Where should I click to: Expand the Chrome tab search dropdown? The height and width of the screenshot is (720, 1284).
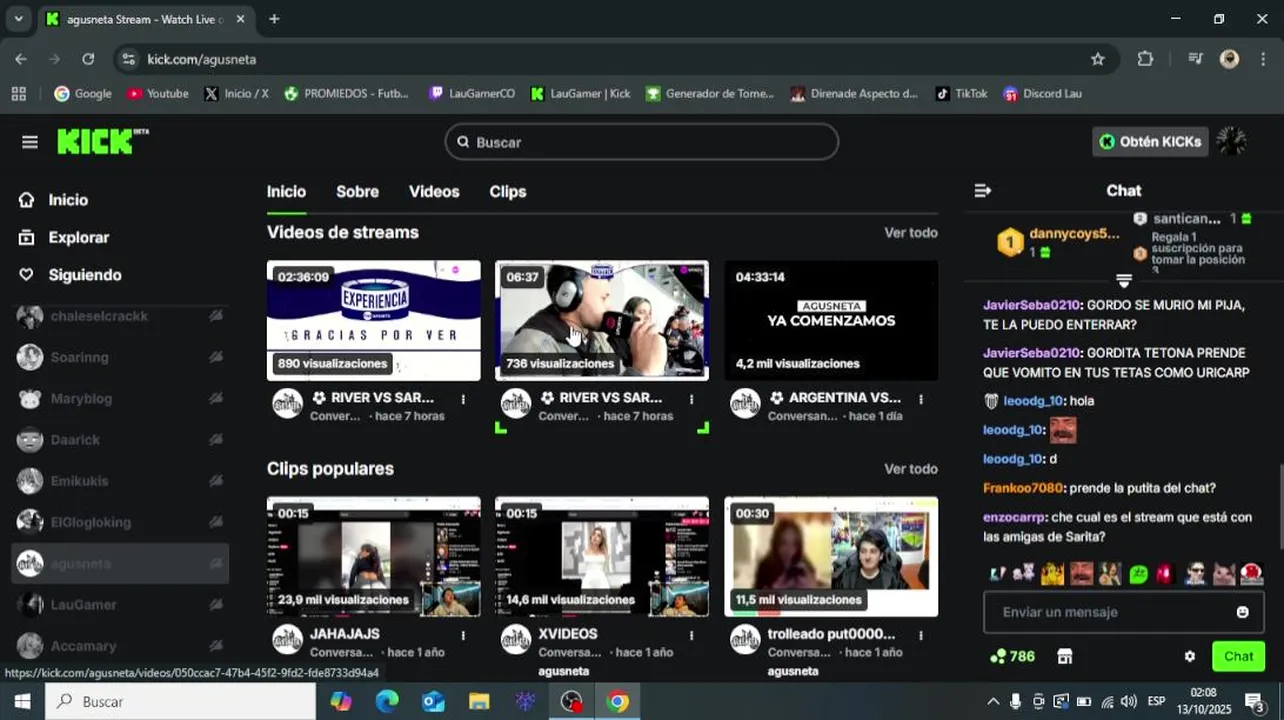(x=18, y=19)
